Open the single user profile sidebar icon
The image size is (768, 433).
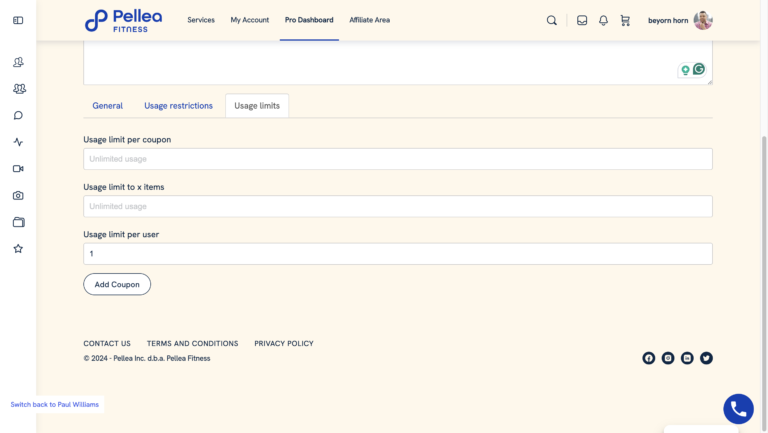pyautogui.click(x=18, y=62)
